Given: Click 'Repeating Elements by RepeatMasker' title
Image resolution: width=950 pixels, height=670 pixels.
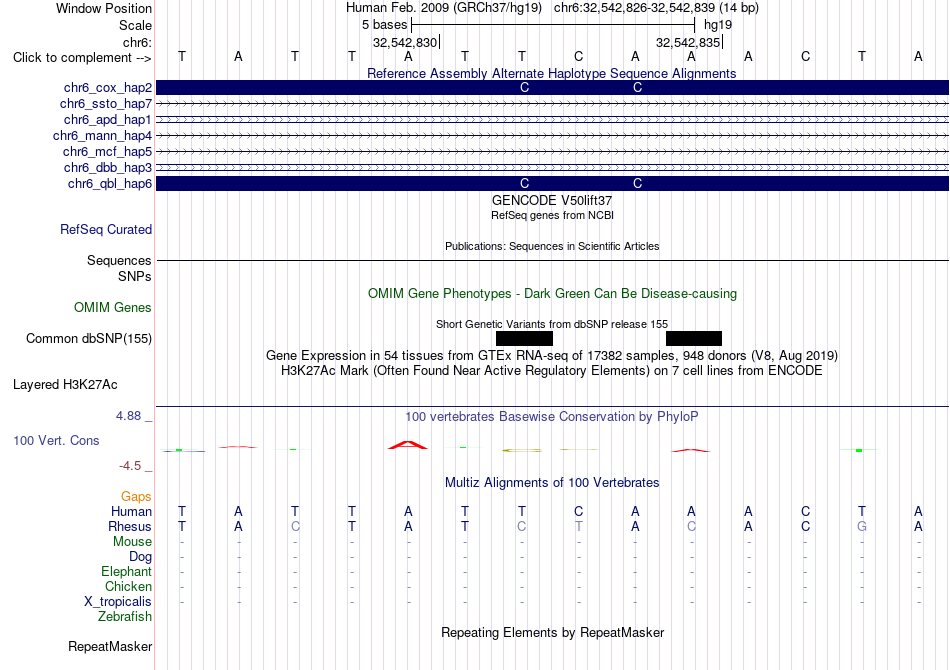Looking at the screenshot, I should 552,633.
